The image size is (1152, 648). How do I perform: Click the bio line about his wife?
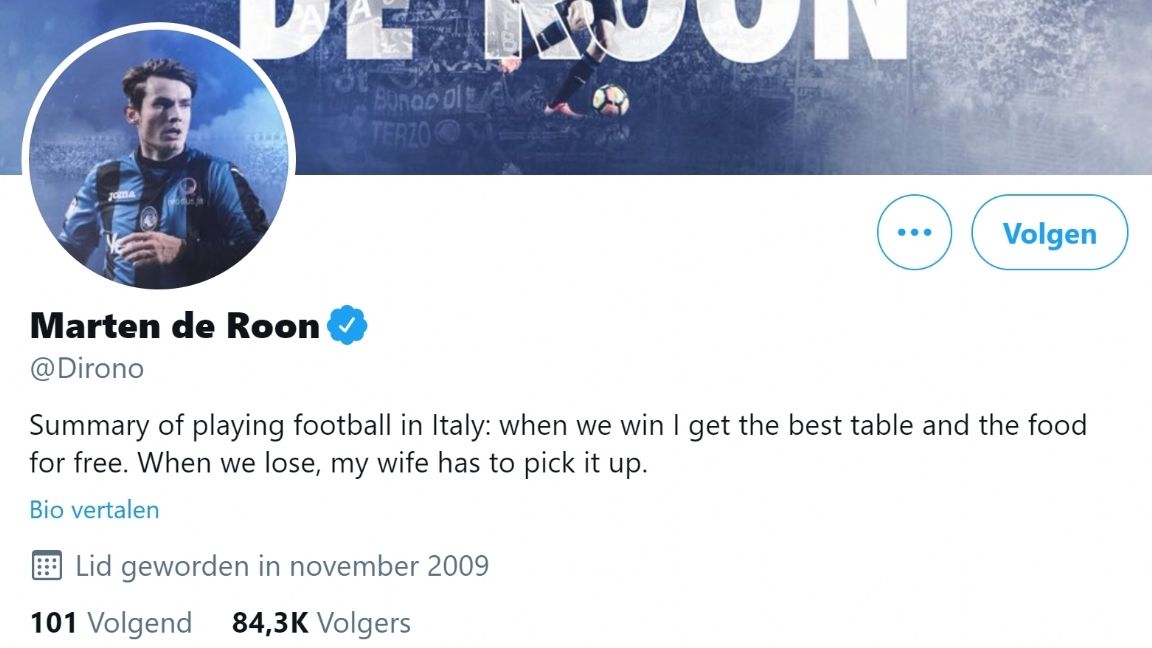[x=339, y=465]
